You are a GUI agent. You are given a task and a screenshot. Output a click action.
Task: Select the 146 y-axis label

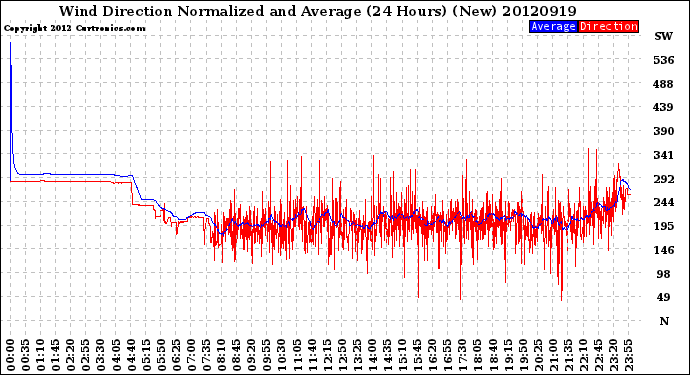pyautogui.click(x=664, y=250)
